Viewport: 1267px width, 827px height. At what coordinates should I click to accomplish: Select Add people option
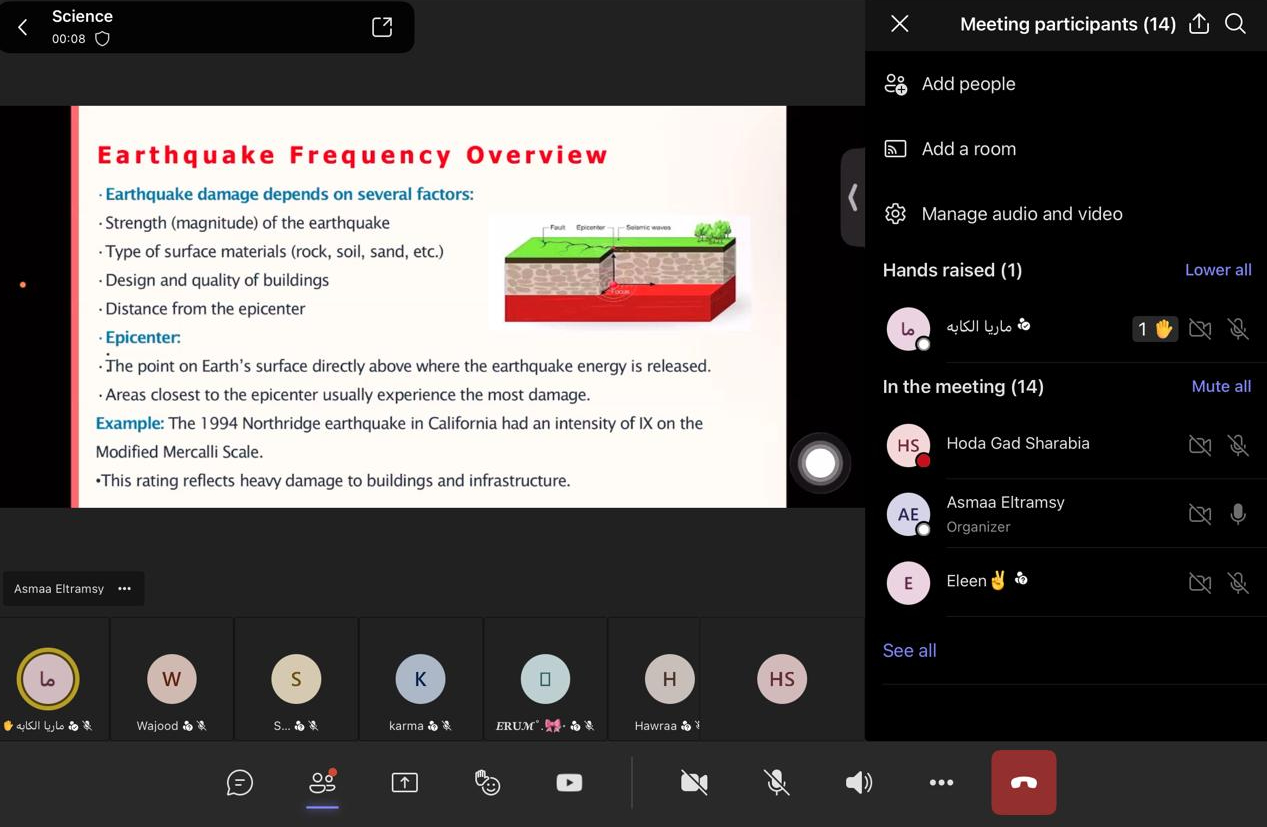[x=968, y=84]
